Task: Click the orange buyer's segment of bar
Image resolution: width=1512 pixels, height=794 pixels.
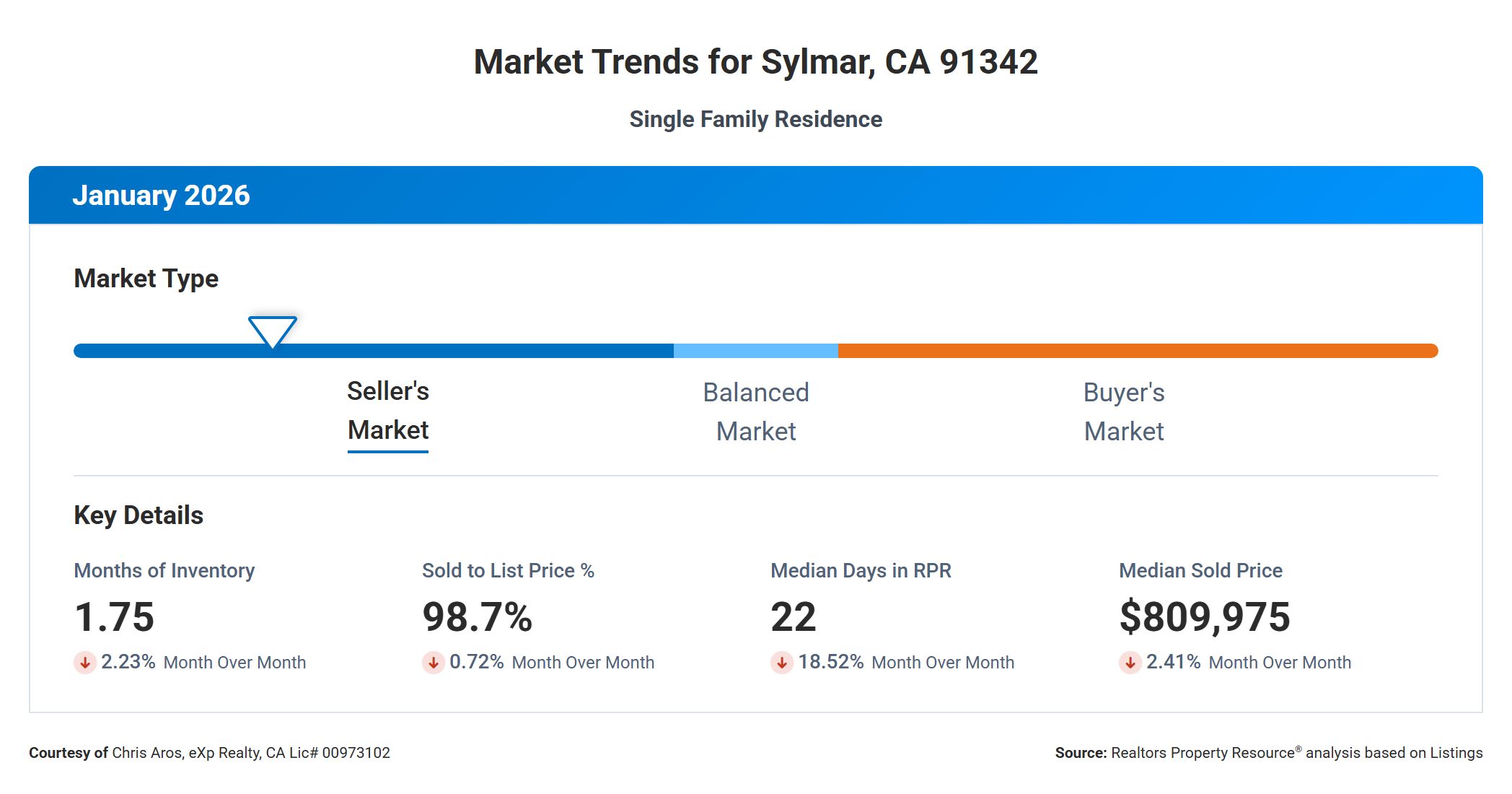Action: [x=1137, y=351]
